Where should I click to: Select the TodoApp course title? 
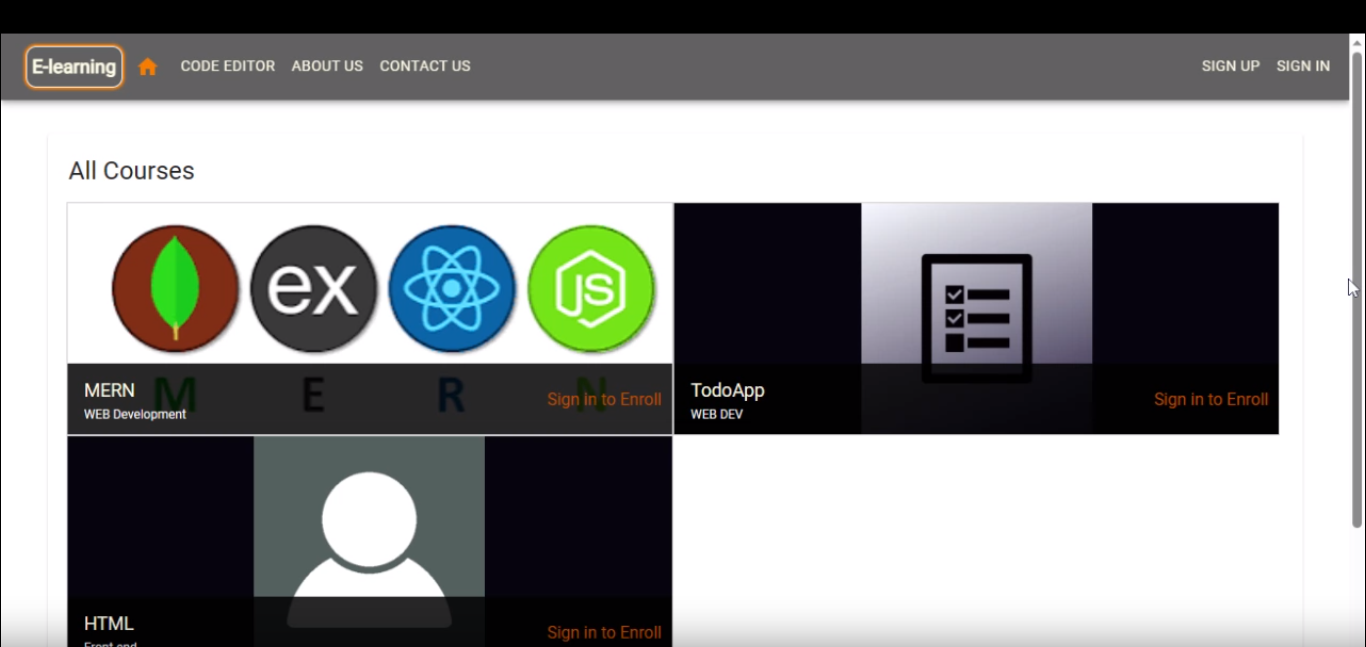click(x=727, y=390)
